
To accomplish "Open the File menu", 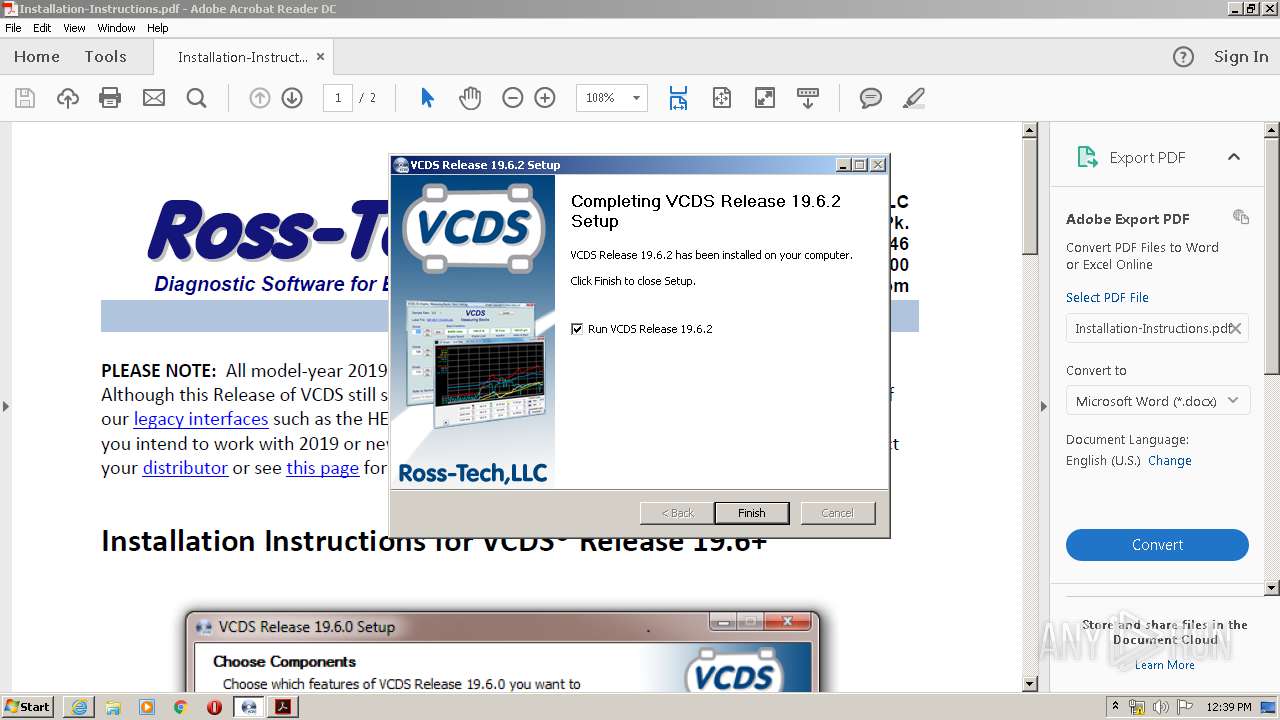I will (x=13, y=28).
